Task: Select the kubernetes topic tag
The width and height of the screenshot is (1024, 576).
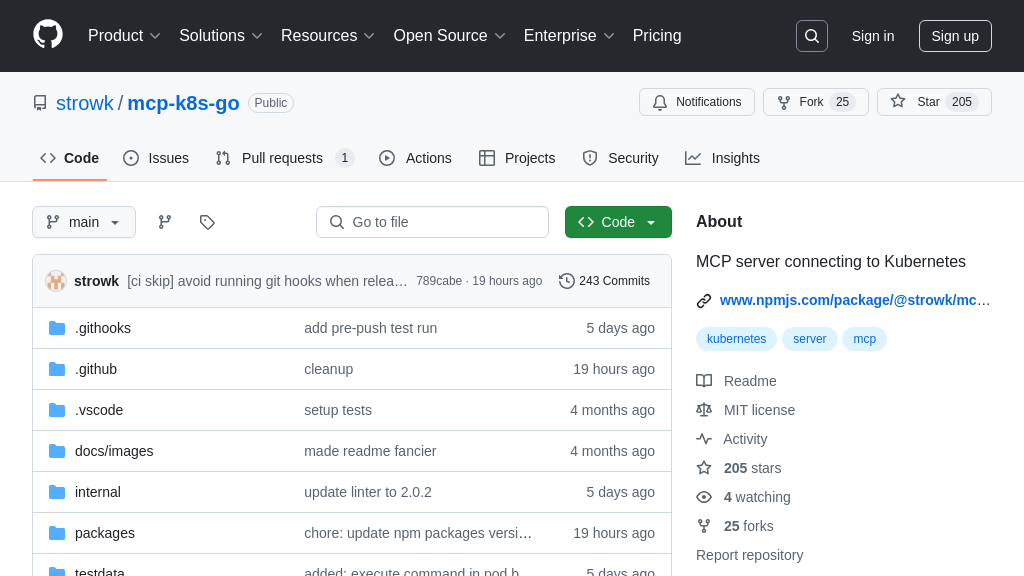Action: (x=736, y=339)
